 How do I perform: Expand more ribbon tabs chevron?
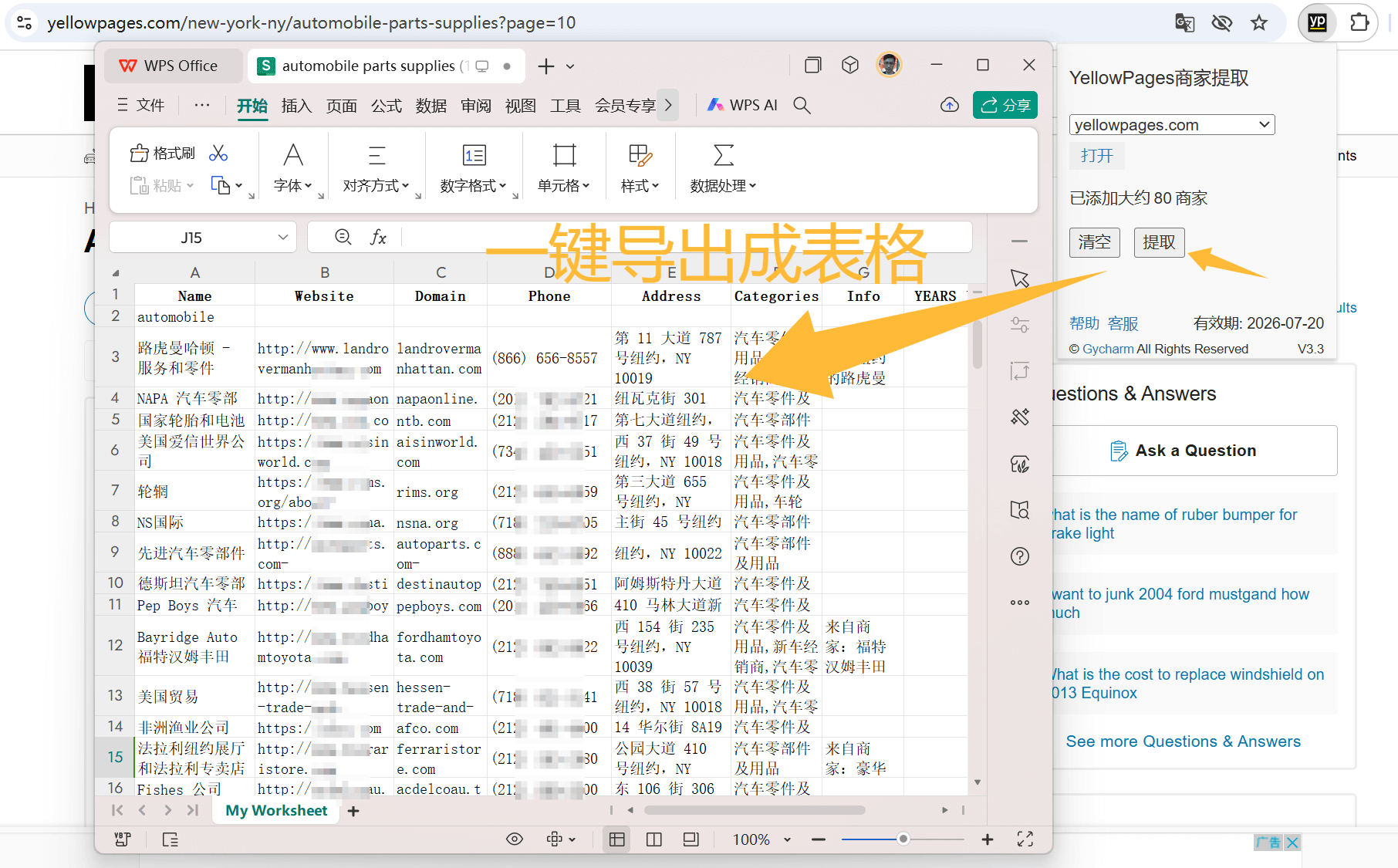[x=668, y=105]
